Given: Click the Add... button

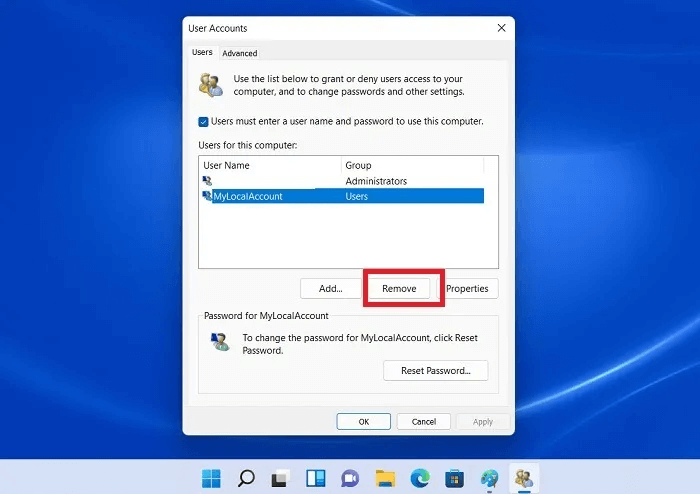Looking at the screenshot, I should click(x=330, y=288).
